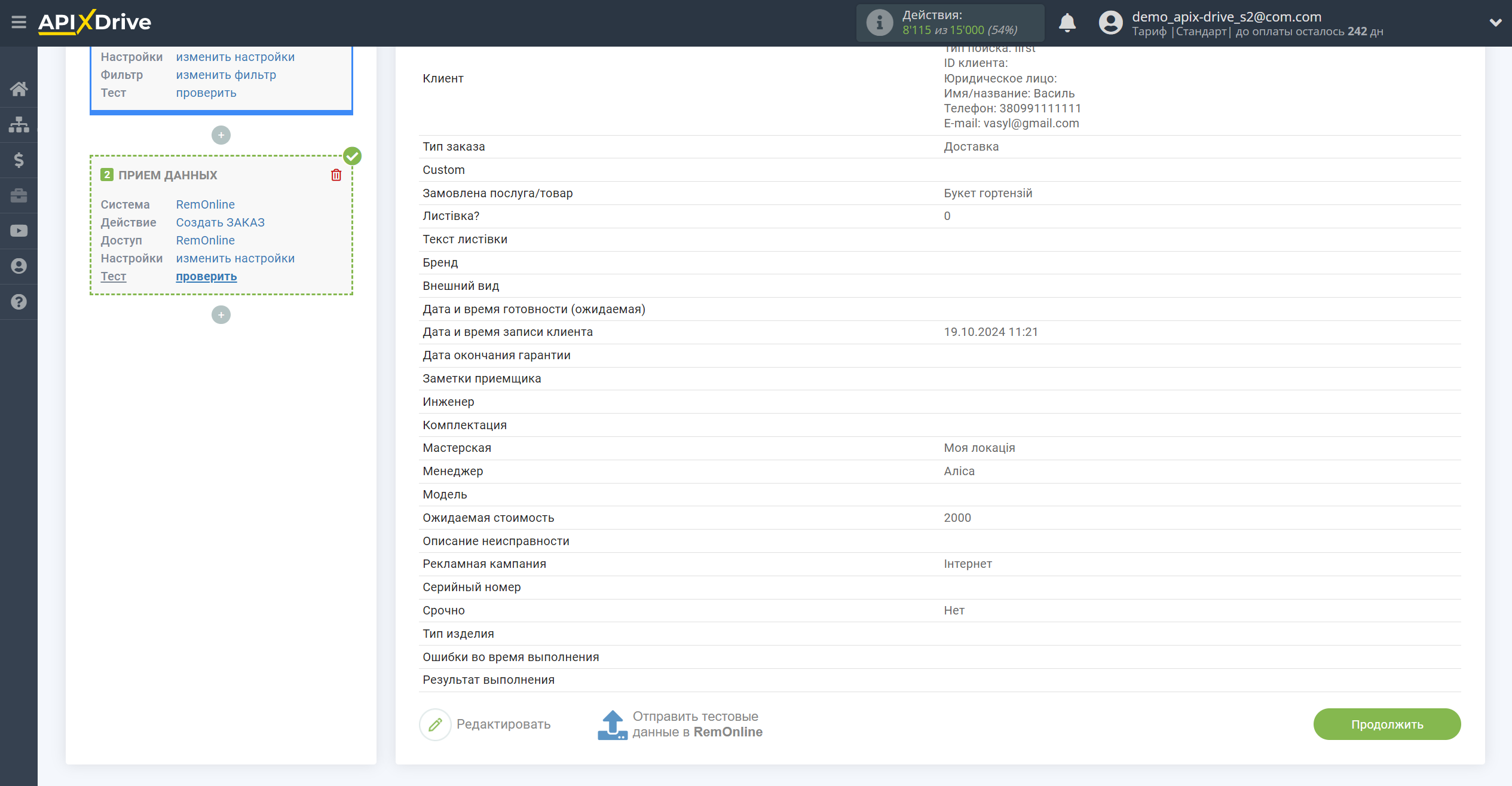Click проверить in source block
Viewport: 1512px width, 786px height.
[x=206, y=93]
